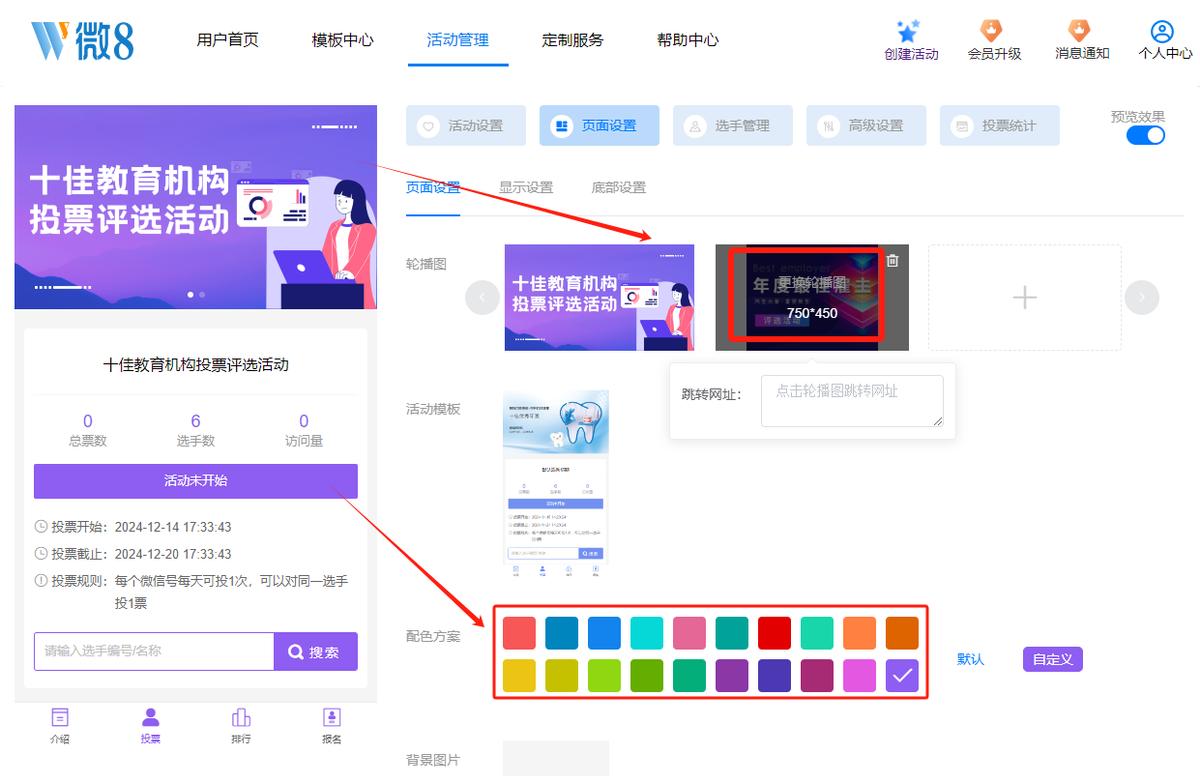
Task: Click the 默认 color scheme link
Action: click(x=971, y=659)
